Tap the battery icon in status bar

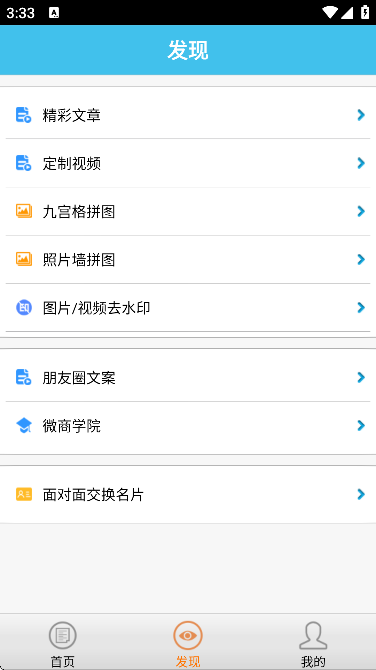click(x=365, y=12)
